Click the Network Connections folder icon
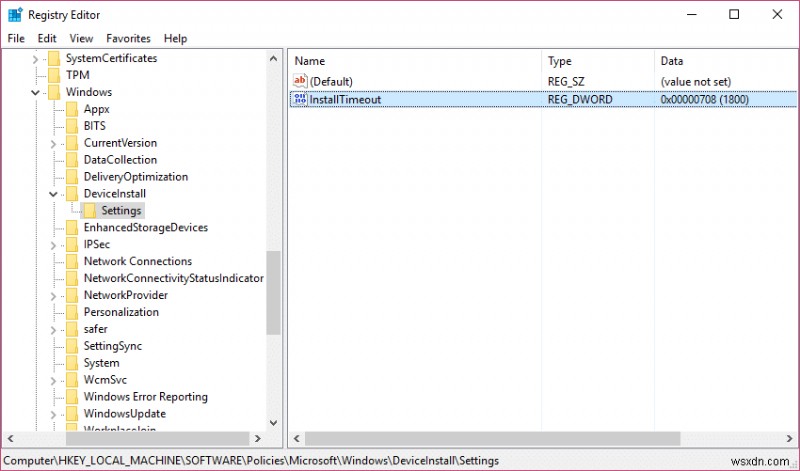Viewport: 800px width, 471px height. tap(72, 261)
